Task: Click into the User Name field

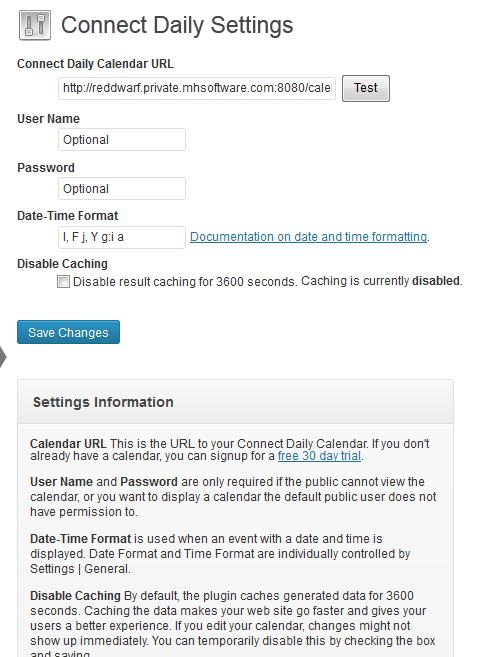Action: point(122,140)
